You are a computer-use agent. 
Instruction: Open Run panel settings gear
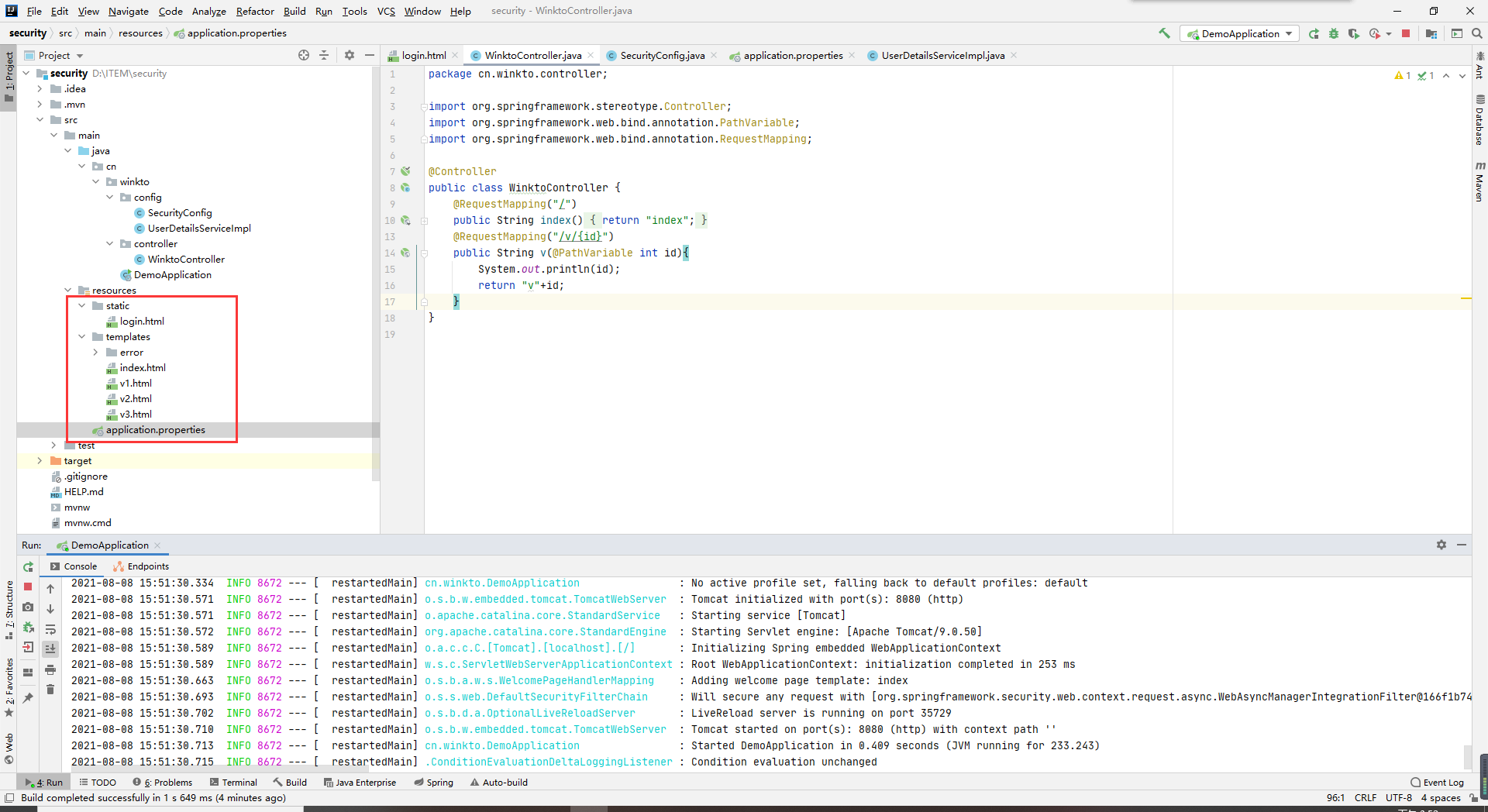coord(1441,545)
